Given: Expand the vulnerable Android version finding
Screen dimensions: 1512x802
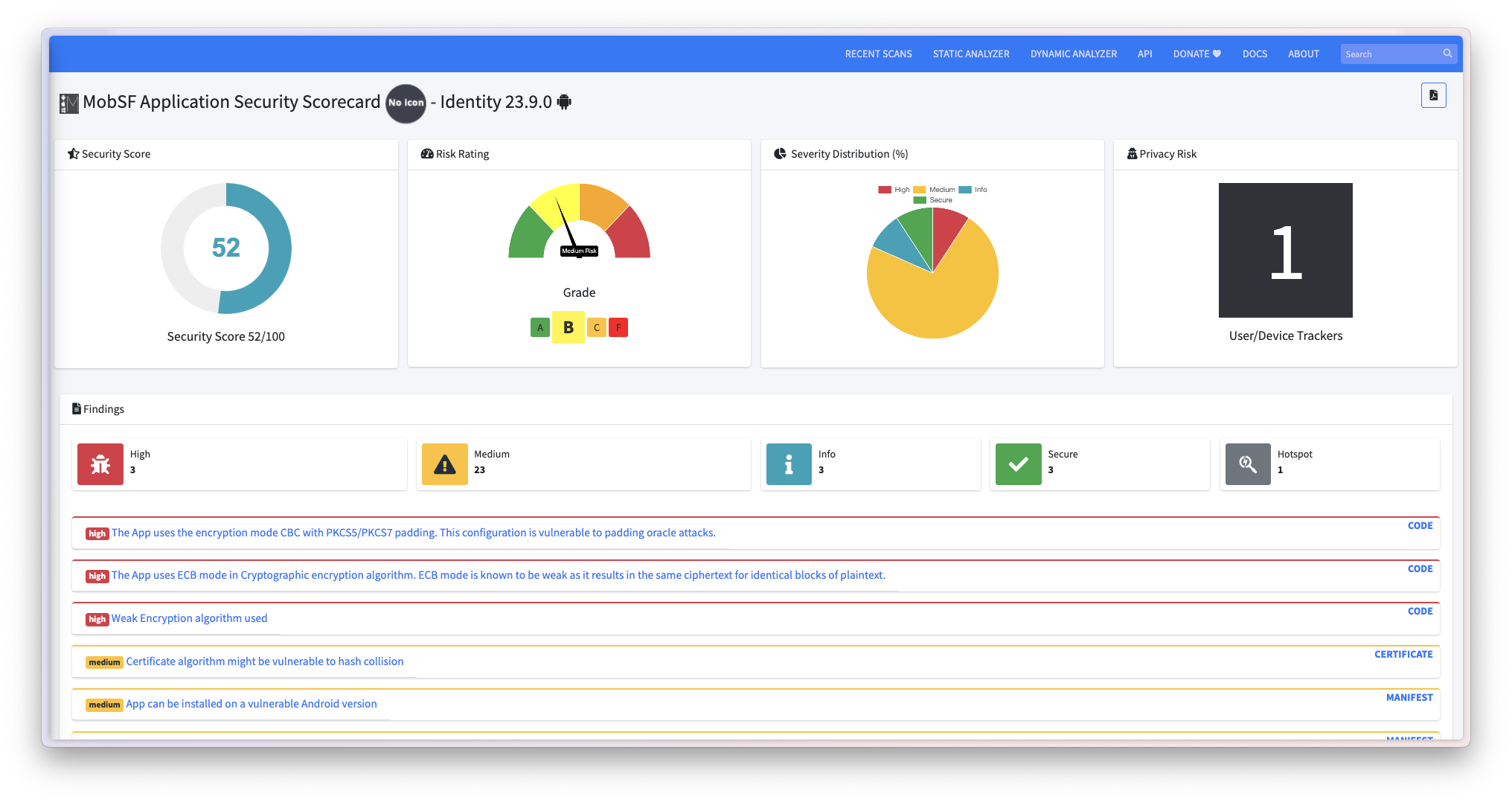Looking at the screenshot, I should pos(251,704).
